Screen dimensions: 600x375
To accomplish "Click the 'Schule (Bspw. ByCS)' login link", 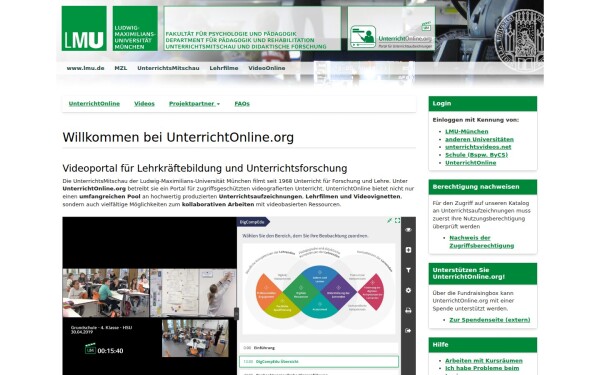I will 476,155.
